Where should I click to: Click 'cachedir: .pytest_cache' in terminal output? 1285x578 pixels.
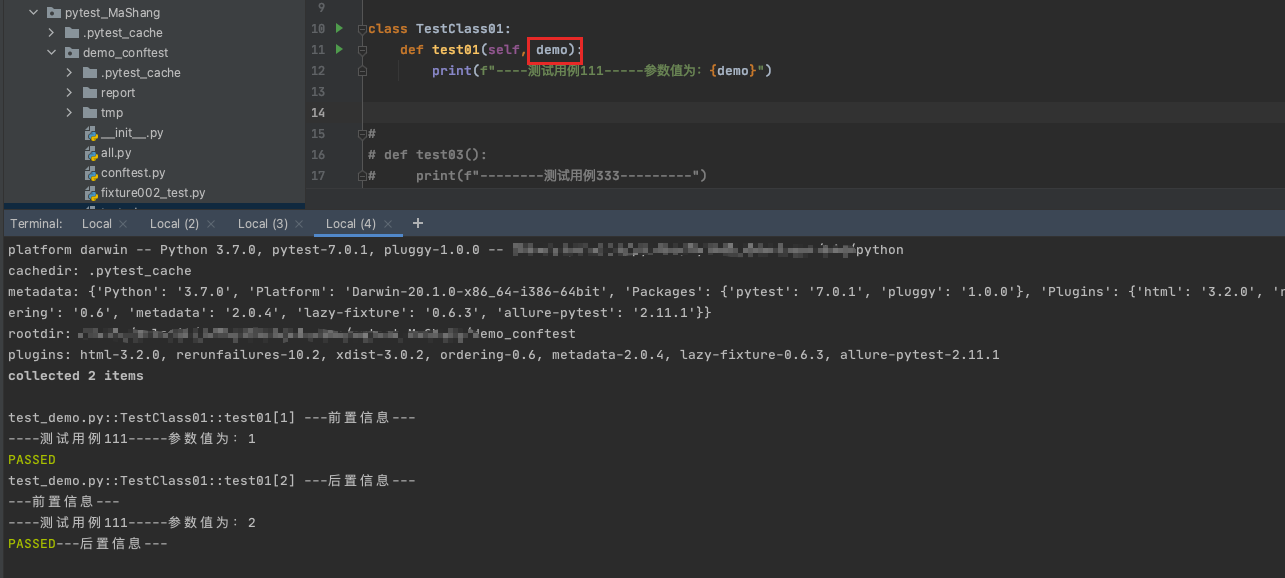click(x=99, y=271)
